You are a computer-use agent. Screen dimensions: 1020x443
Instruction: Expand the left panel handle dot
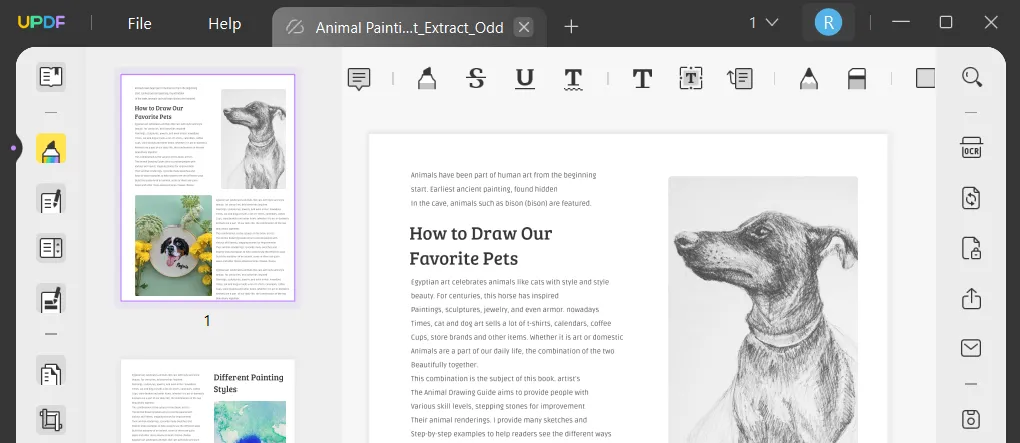tap(13, 148)
